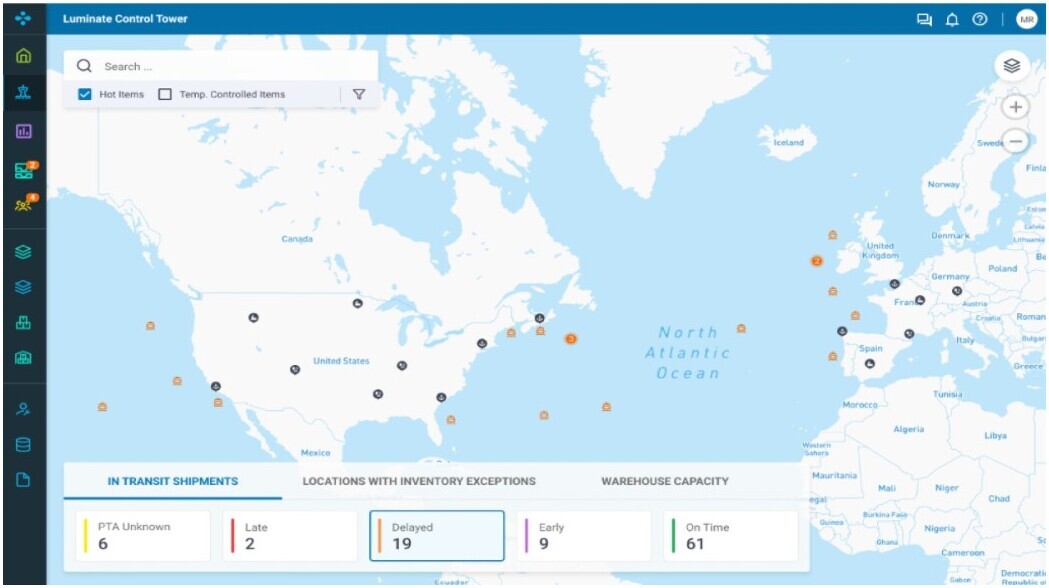Open the help question mark icon

(979, 19)
